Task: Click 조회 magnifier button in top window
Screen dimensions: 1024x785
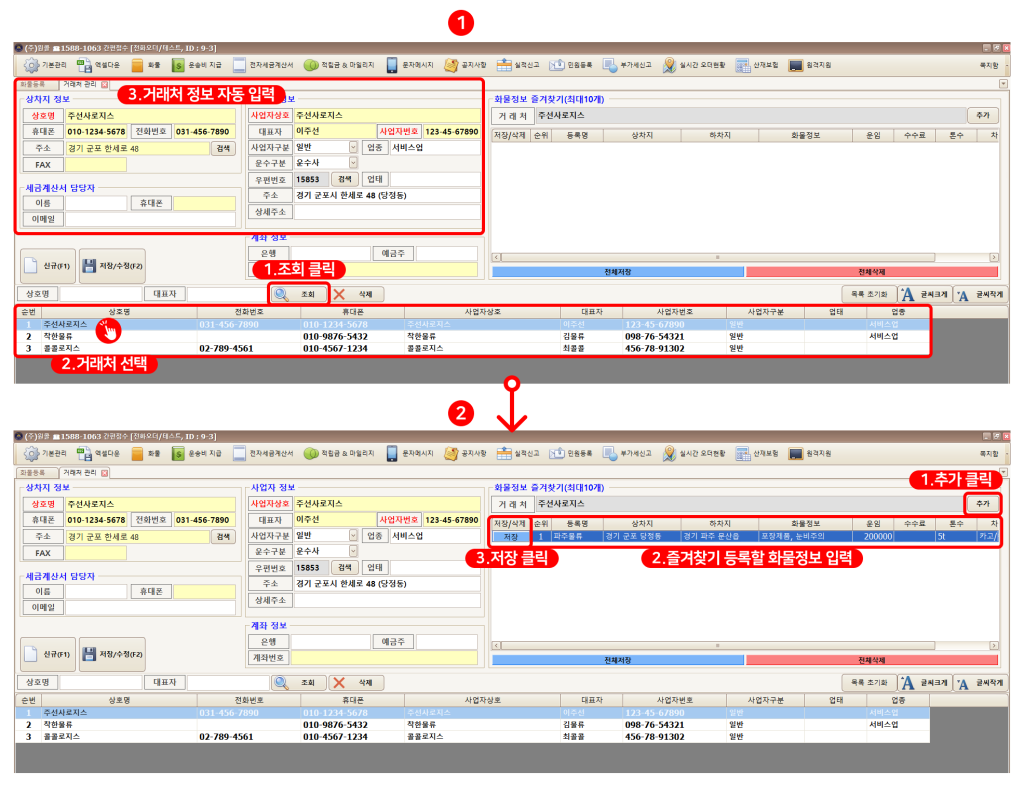Action: [x=298, y=294]
